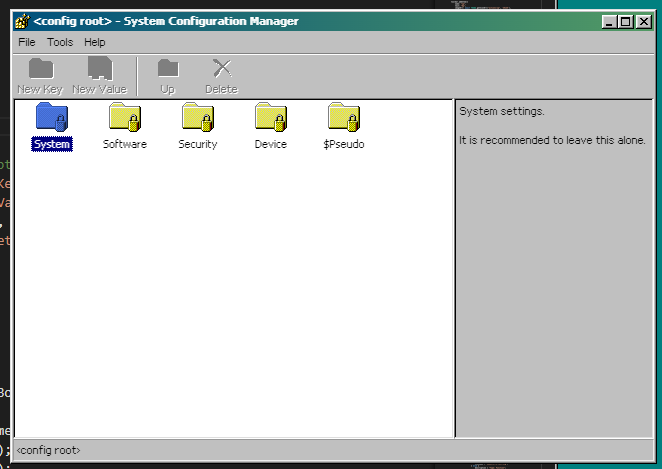This screenshot has width=662, height=469.
Task: Click the window title bar text
Action: pyautogui.click(x=166, y=21)
